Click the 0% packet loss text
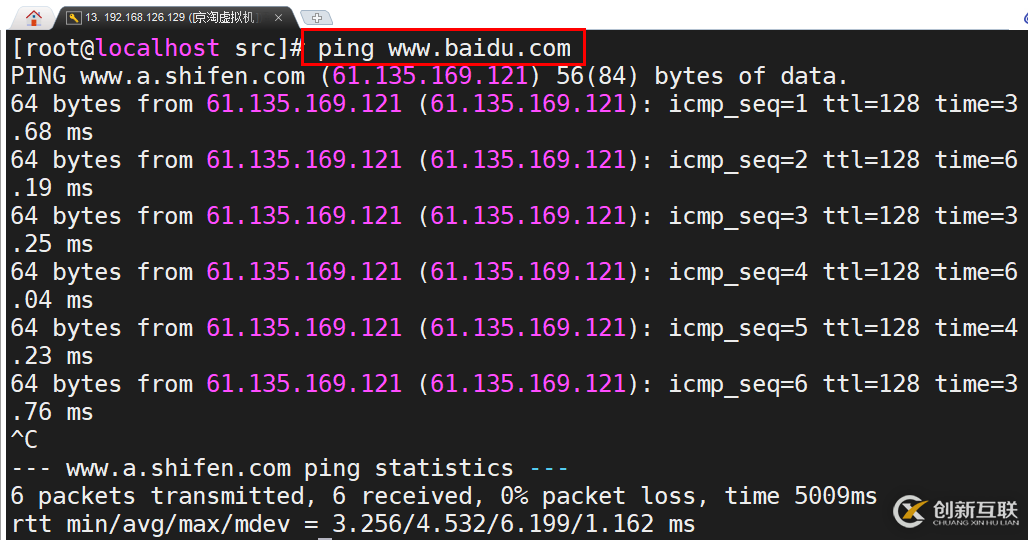The image size is (1028, 540). click(x=603, y=496)
